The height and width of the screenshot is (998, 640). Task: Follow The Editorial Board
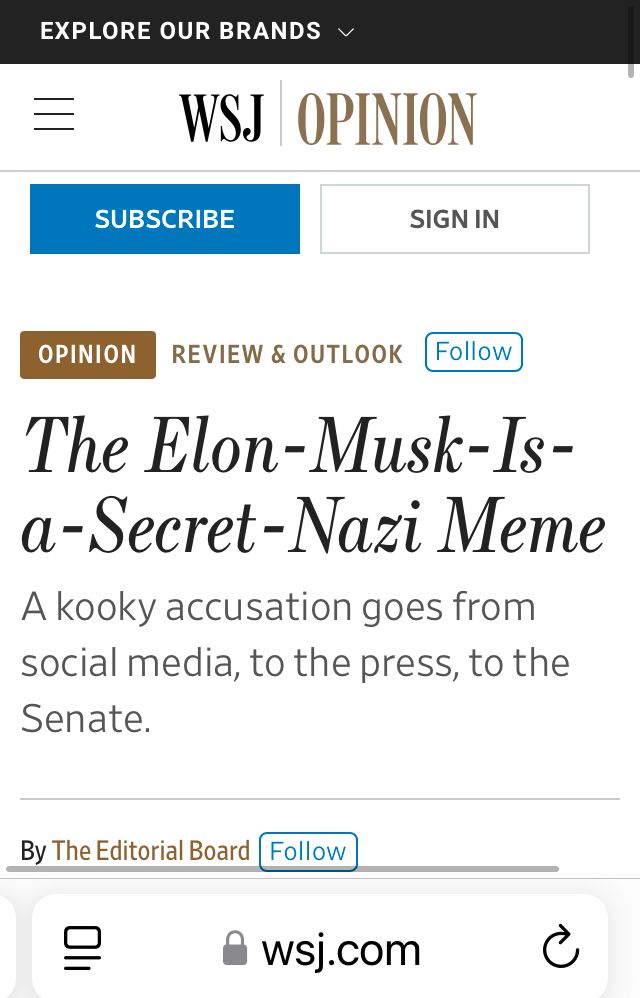308,851
